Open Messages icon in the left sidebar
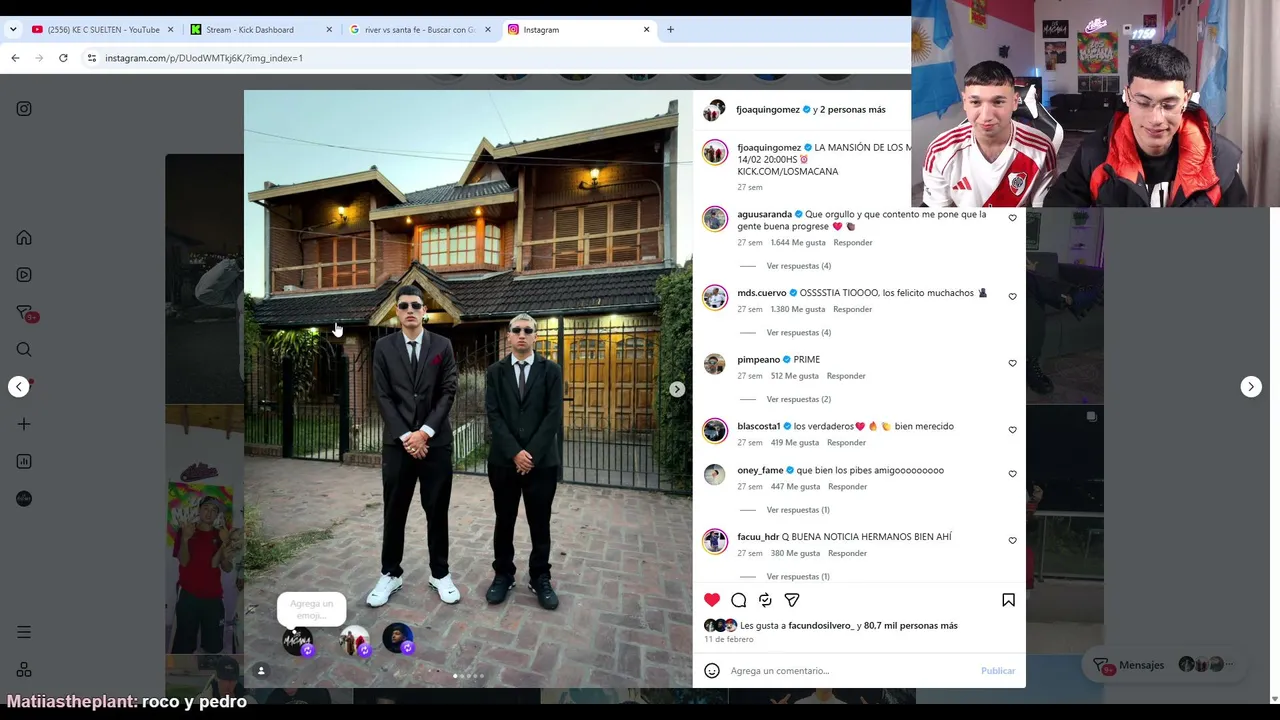The image size is (1280, 720). [26, 313]
